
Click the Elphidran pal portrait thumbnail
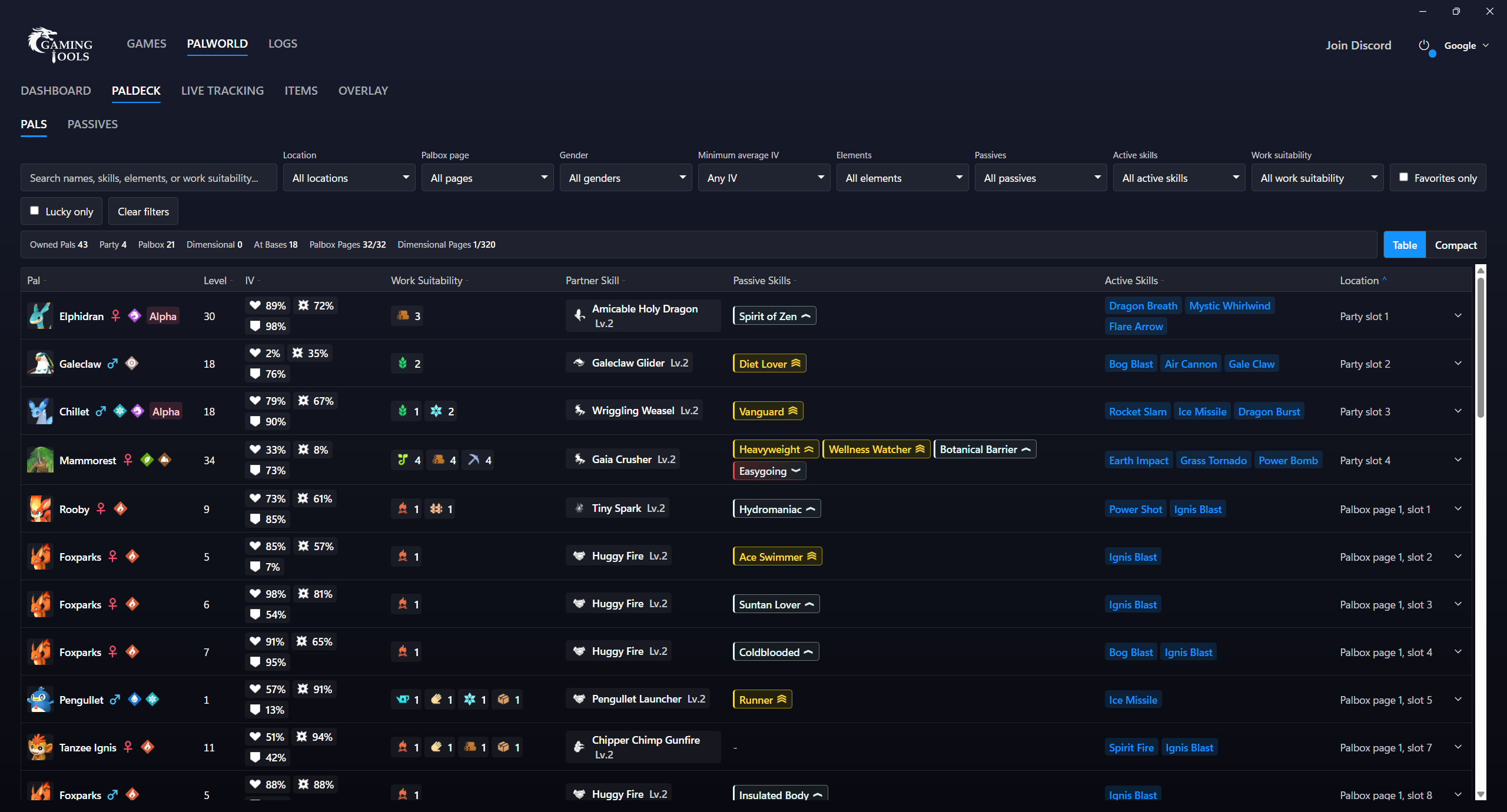point(40,316)
